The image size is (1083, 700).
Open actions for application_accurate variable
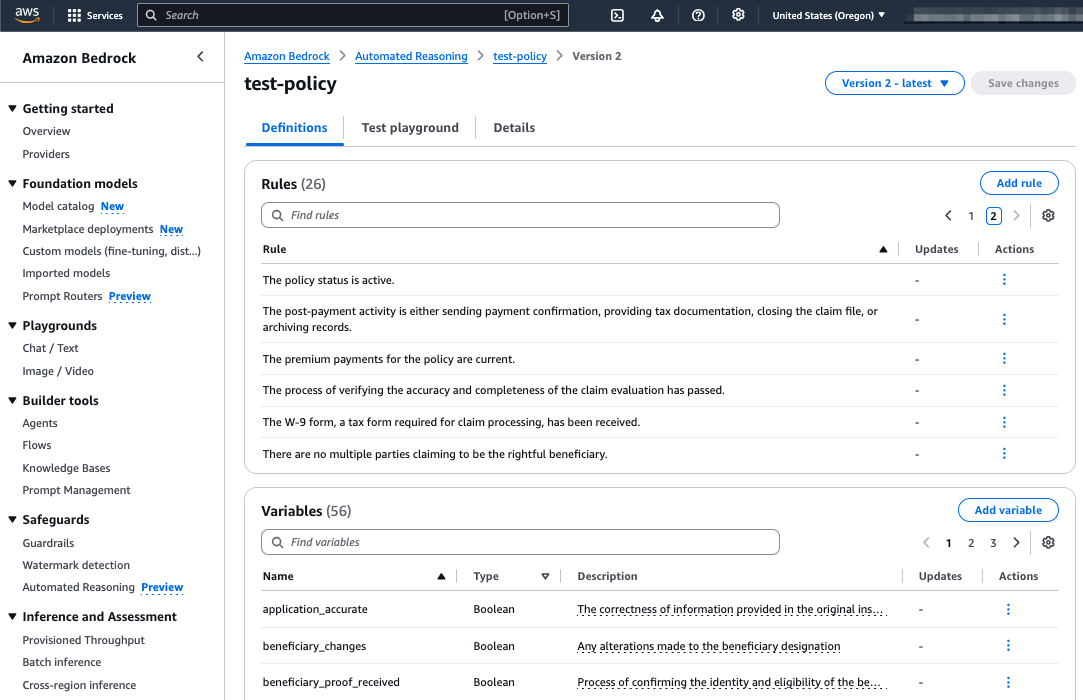[1008, 609]
